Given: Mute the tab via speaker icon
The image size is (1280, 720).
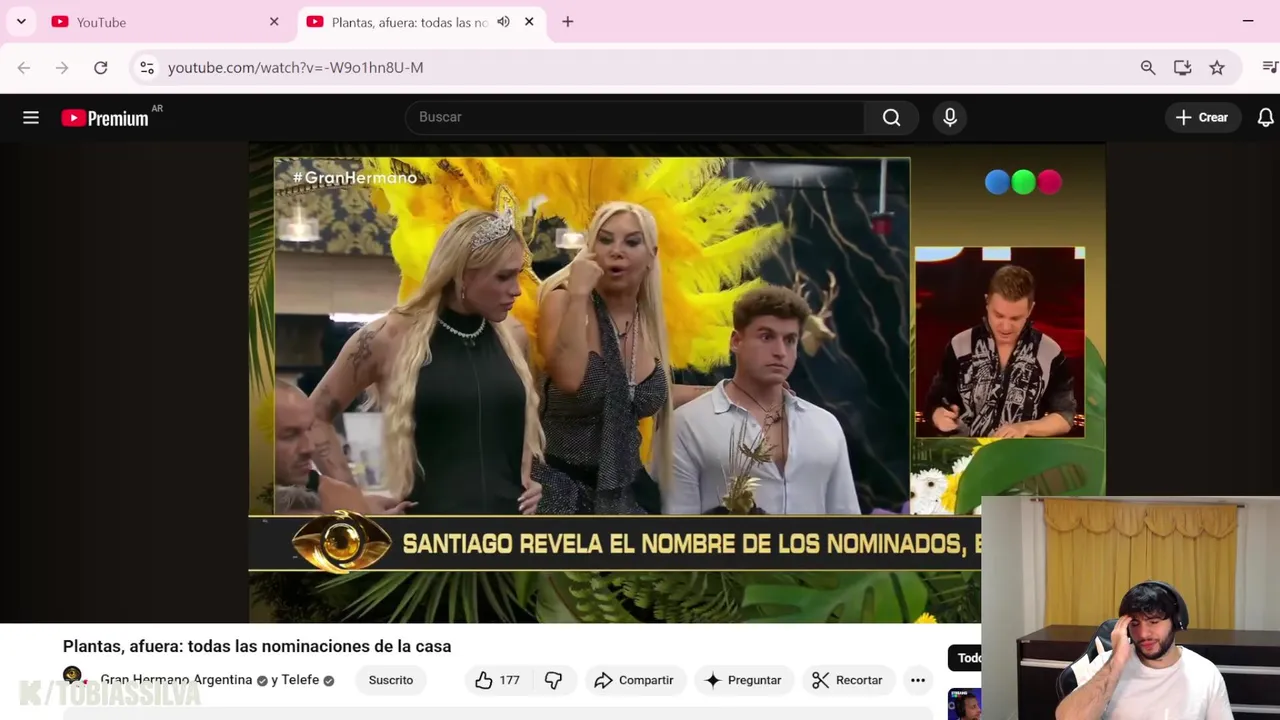Looking at the screenshot, I should (x=503, y=22).
